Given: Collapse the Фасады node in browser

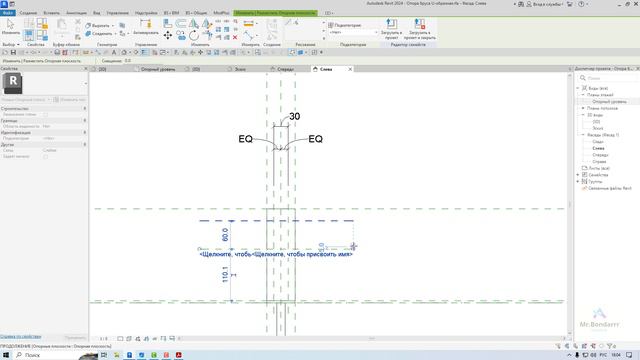Looking at the screenshot, I should coord(583,135).
